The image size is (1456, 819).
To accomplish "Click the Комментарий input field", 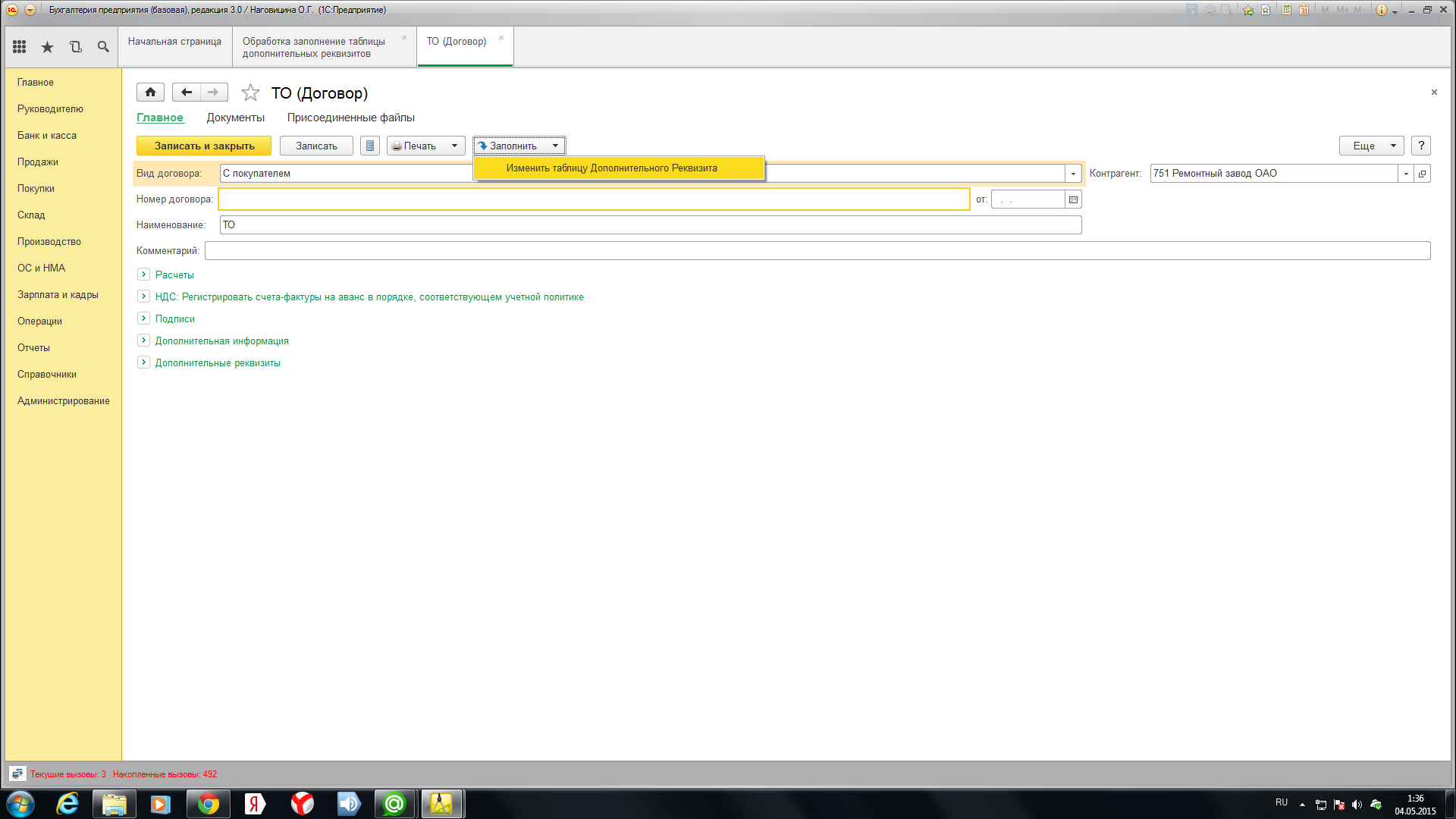I will coord(817,251).
